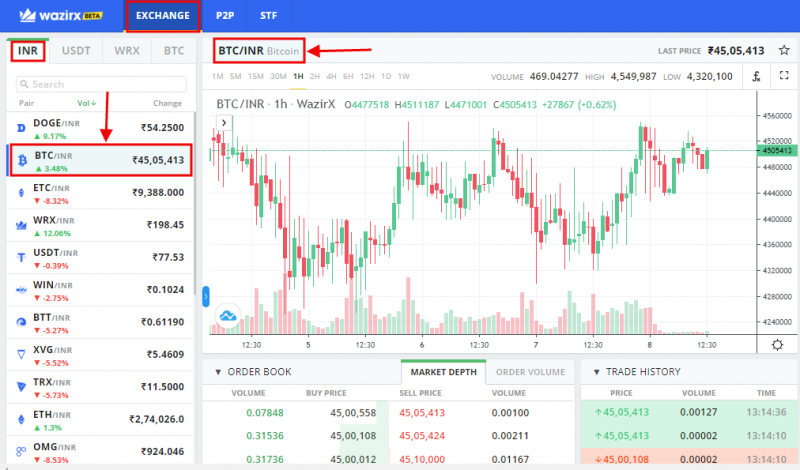The image size is (800, 470).
Task: Collapse the ORDER BOOK panel
Action: (218, 373)
